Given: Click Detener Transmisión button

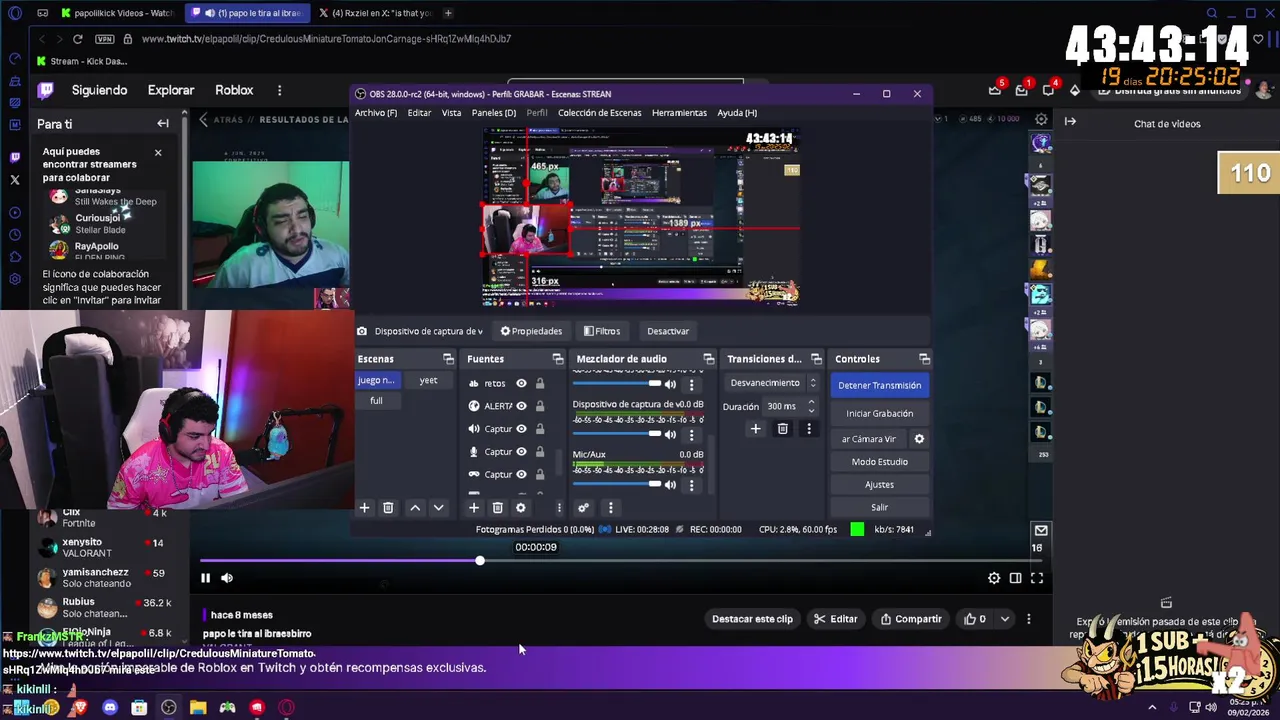Looking at the screenshot, I should coord(879,385).
